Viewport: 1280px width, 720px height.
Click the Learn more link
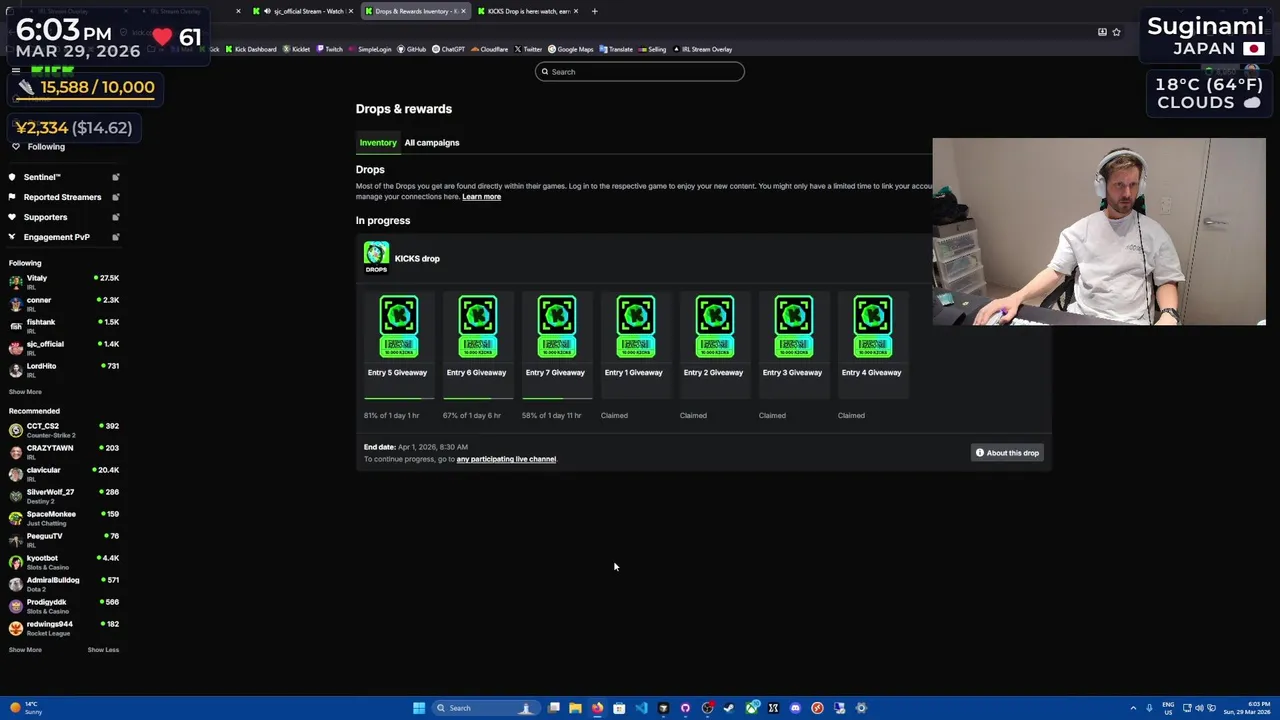pos(481,196)
